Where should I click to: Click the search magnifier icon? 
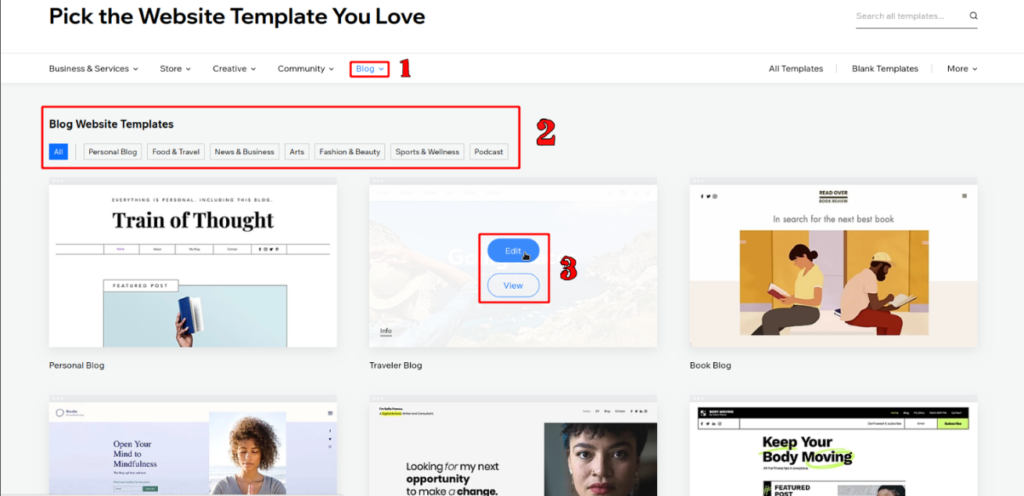(973, 16)
